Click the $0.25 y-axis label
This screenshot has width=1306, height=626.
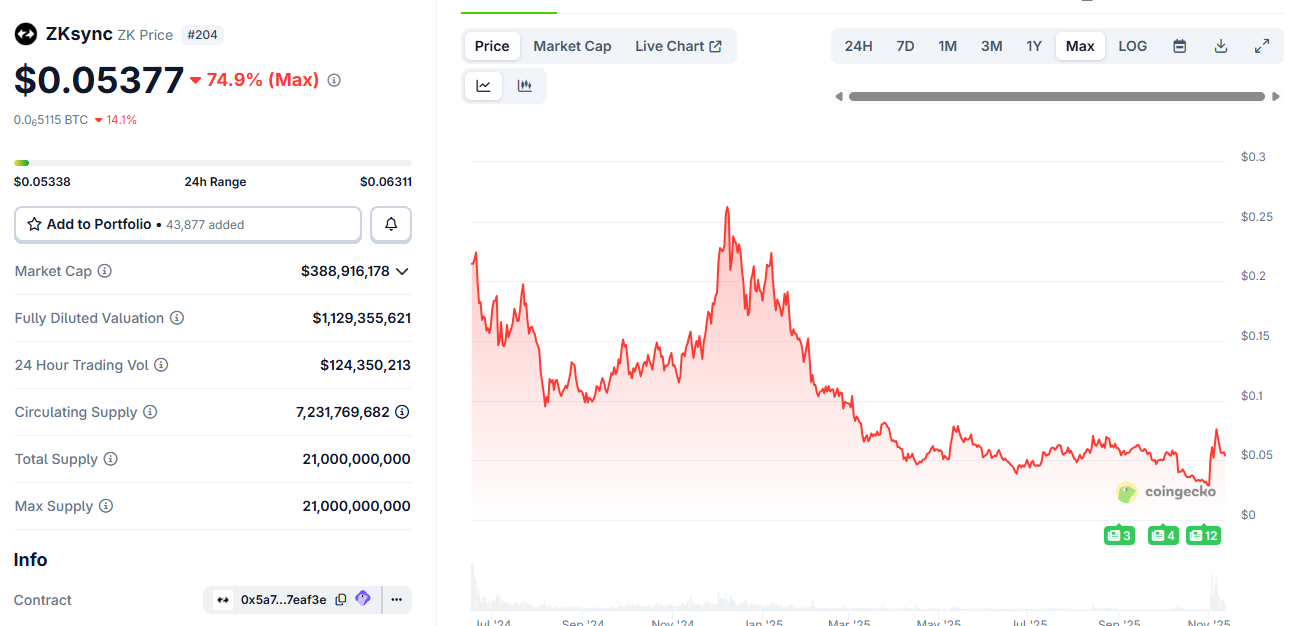pos(1255,217)
